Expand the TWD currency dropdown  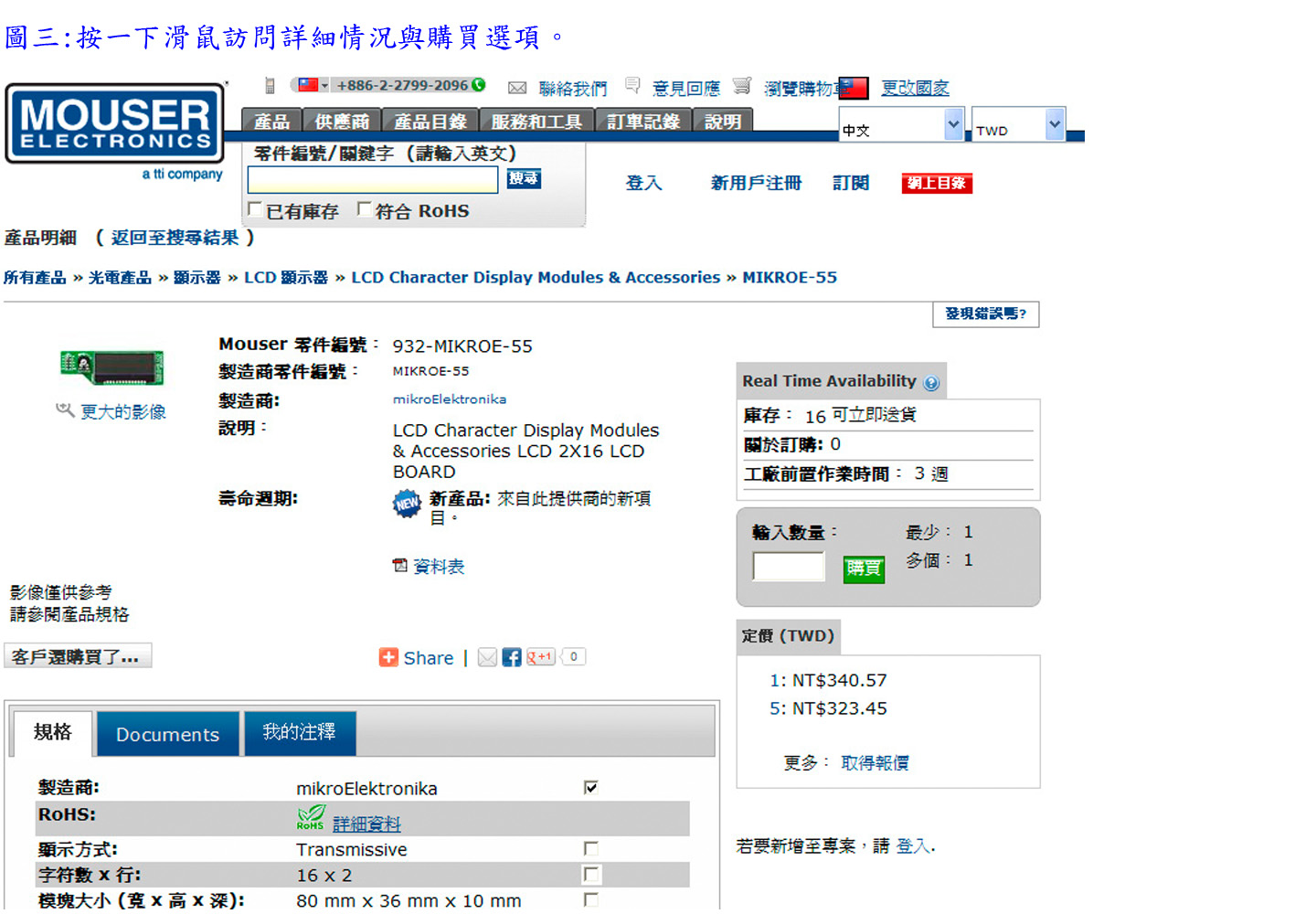pos(1055,123)
